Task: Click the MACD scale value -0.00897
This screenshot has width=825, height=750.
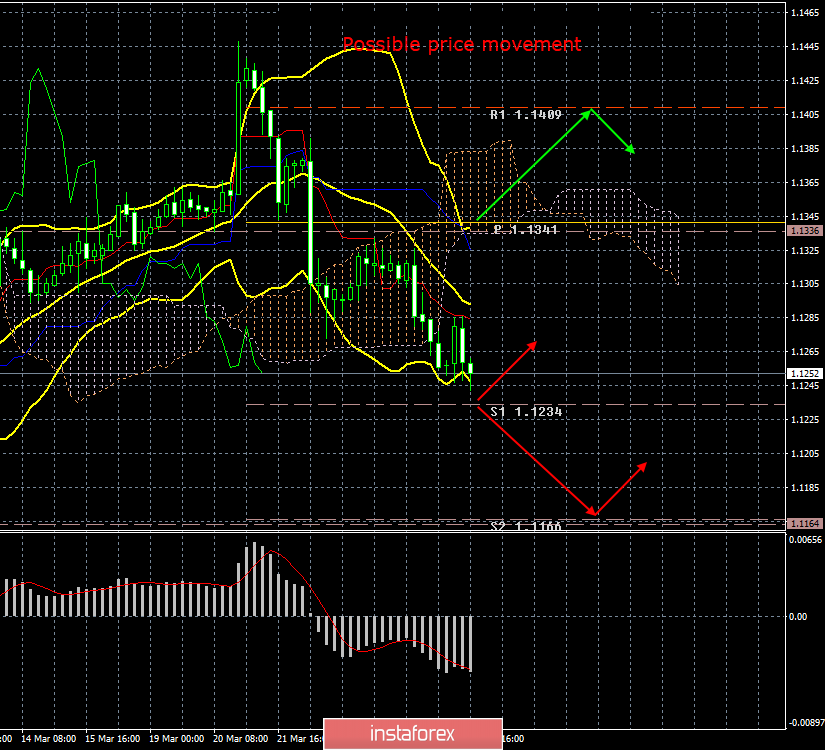Action: (806, 723)
